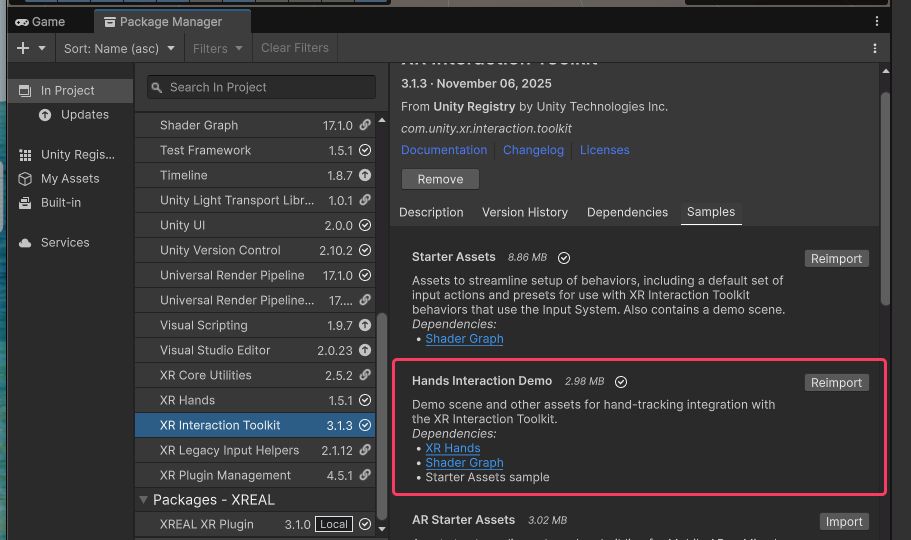911x540 pixels.
Task: Select In Project in the sidebar
Action: tap(71, 91)
